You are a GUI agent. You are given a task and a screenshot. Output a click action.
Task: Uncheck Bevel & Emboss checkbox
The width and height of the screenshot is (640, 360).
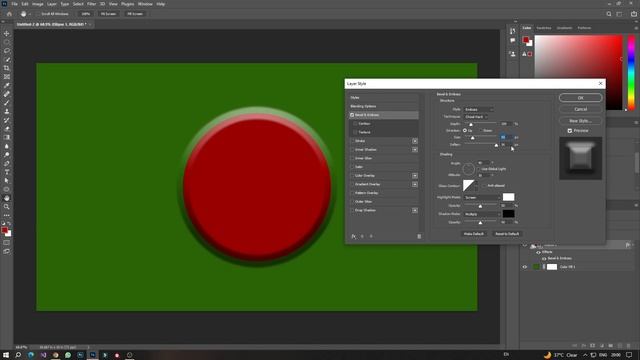click(x=352, y=115)
